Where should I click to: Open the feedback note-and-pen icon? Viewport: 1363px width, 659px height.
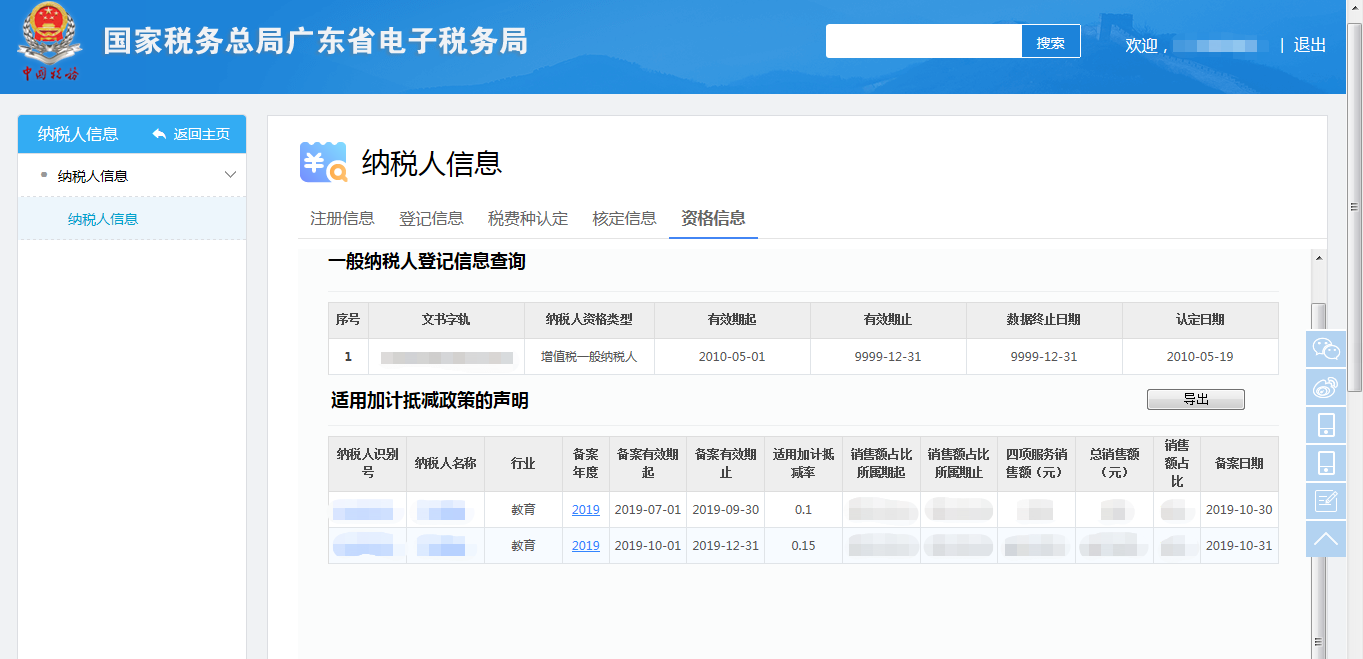pyautogui.click(x=1325, y=501)
